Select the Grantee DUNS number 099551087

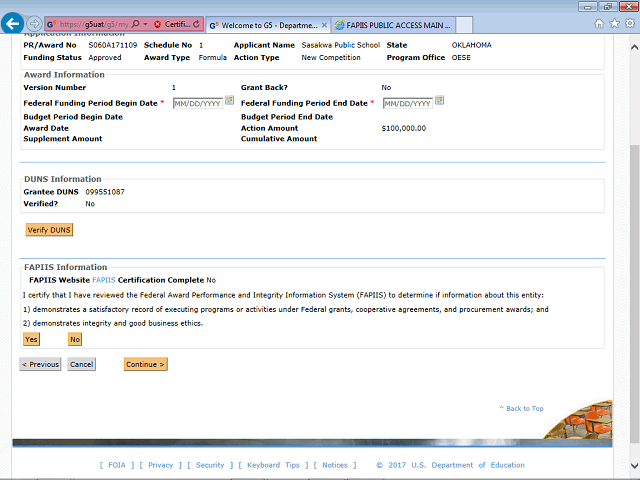pyautogui.click(x=105, y=192)
